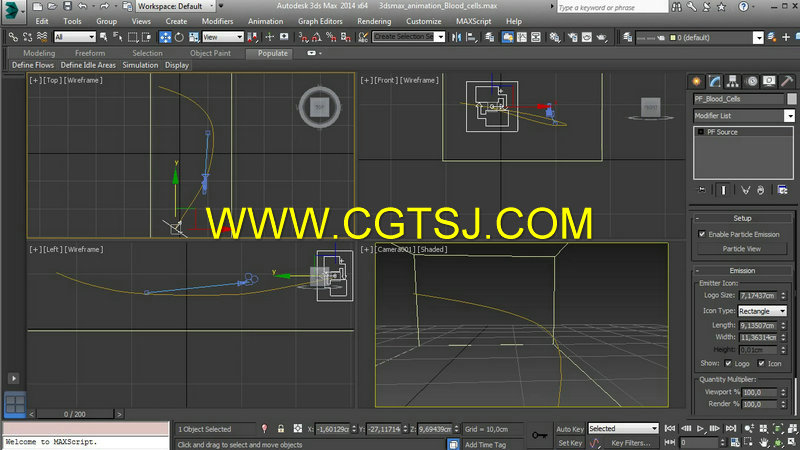
Task: Open the Schematic View icon
Action: tap(536, 37)
